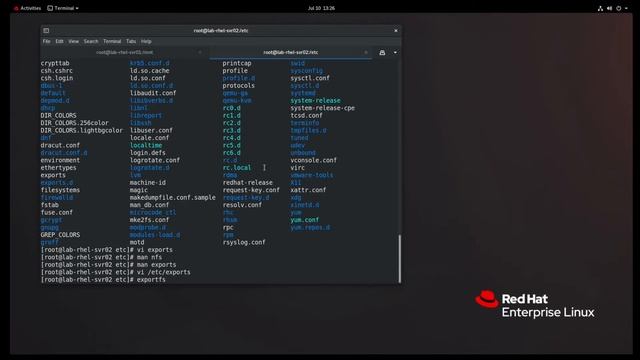The height and width of the screenshot is (360, 640).
Task: Click the 'fstab' entry
Action: tap(50, 205)
